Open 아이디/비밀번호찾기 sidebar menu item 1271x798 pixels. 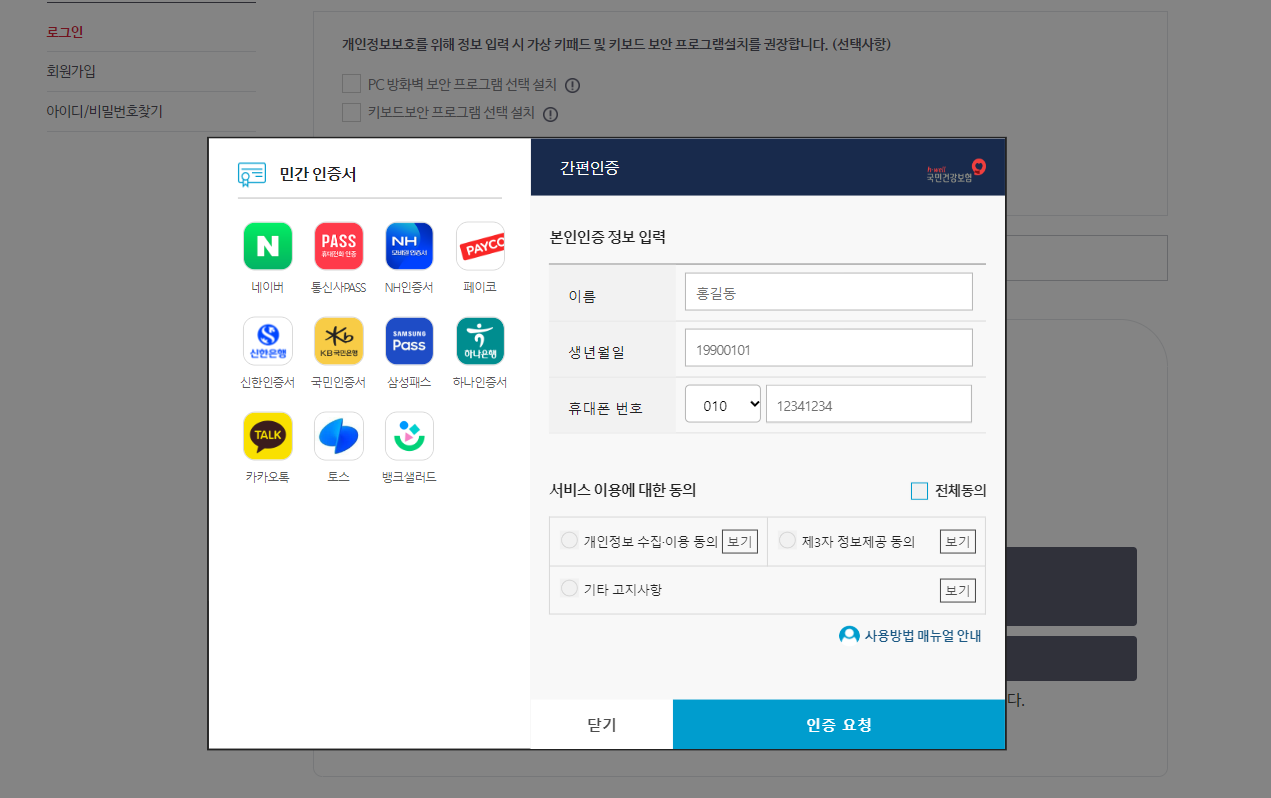point(105,111)
